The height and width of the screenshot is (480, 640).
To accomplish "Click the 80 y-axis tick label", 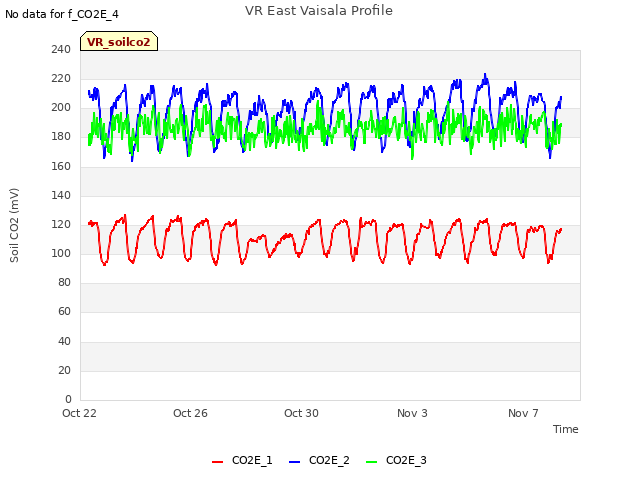I will (64, 282).
